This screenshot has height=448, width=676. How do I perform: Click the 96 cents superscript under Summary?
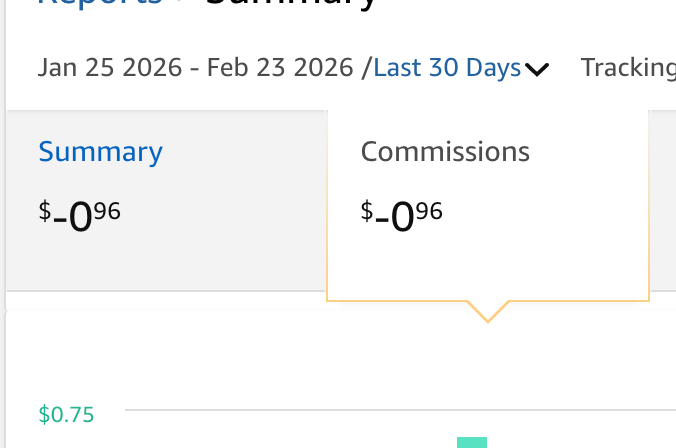[x=108, y=210]
